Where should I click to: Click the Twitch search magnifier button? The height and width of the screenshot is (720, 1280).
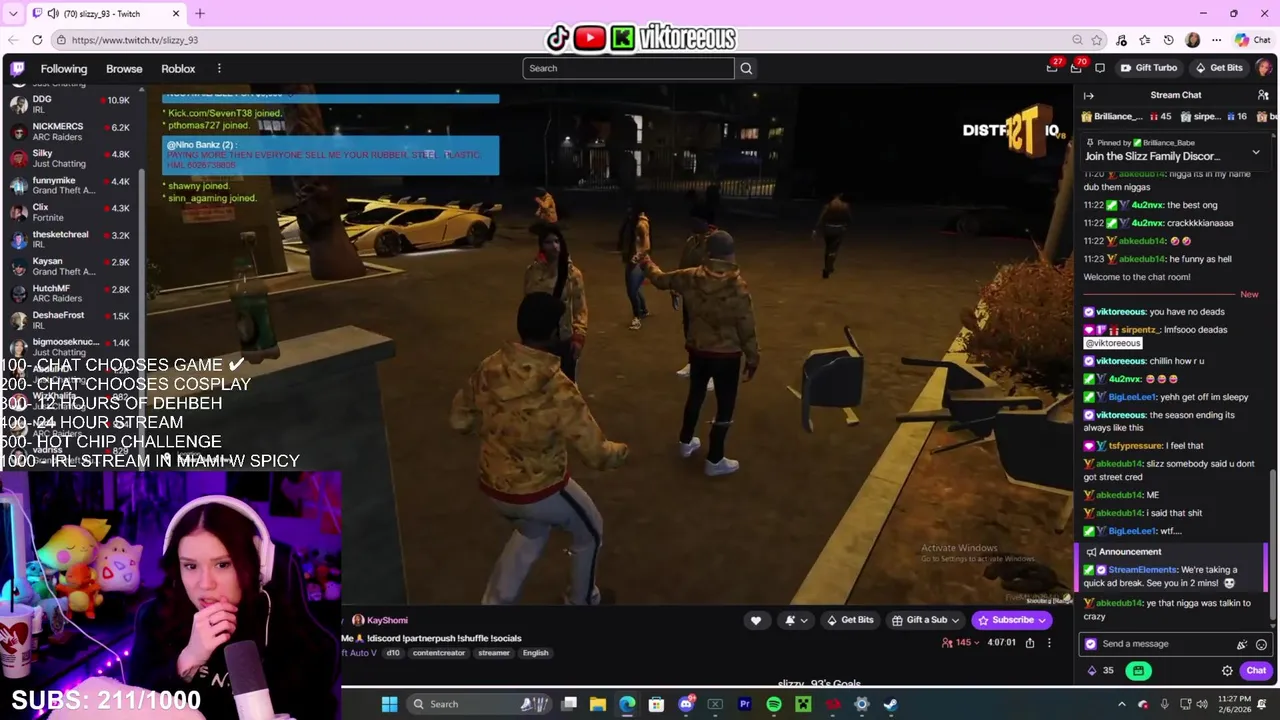746,68
